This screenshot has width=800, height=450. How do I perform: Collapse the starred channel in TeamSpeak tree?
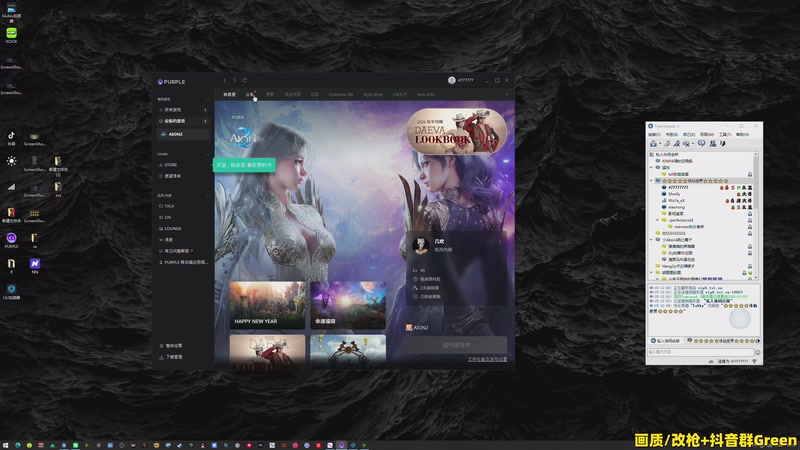651,181
